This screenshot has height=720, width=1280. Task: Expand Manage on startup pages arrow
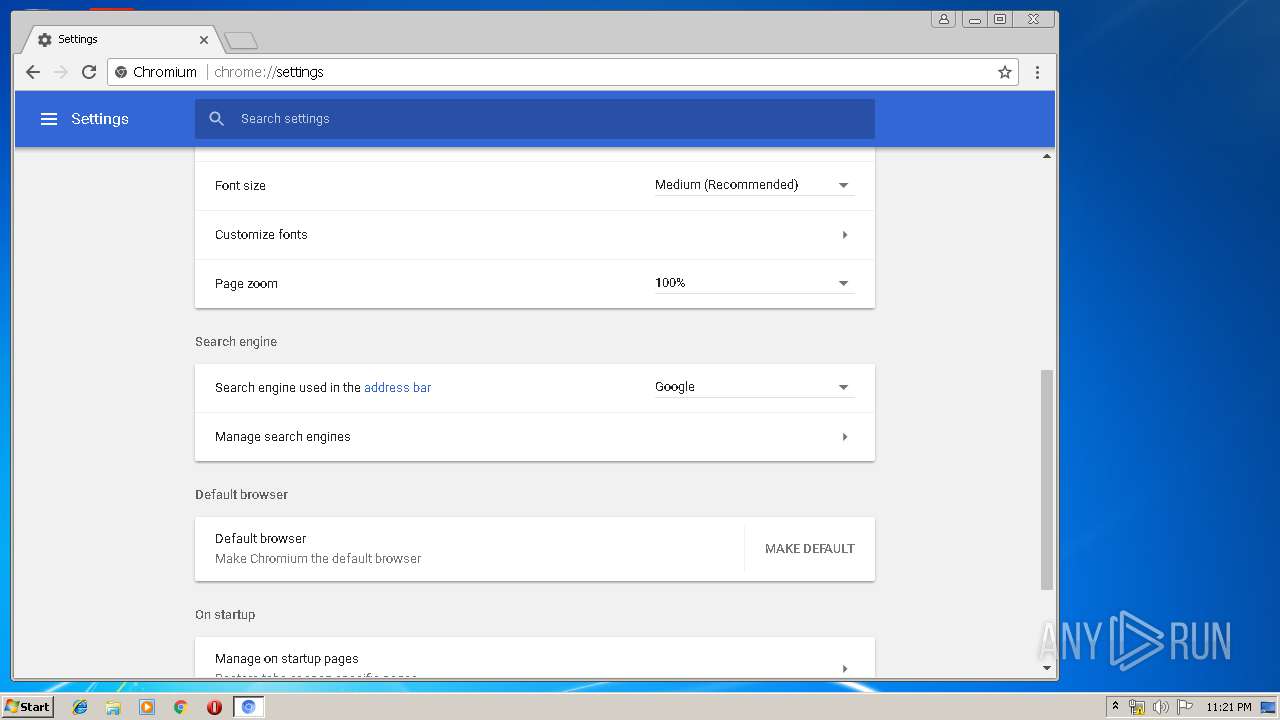point(845,668)
